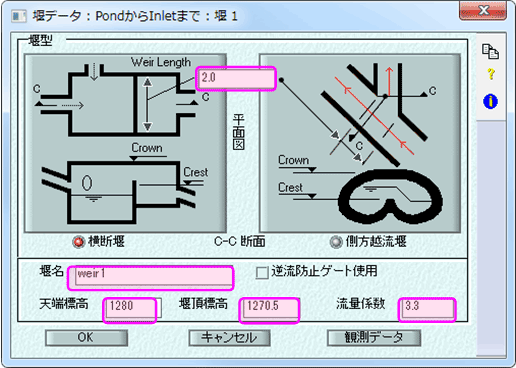516x368 pixels.
Task: Open the 観測データ button
Action: click(x=374, y=338)
